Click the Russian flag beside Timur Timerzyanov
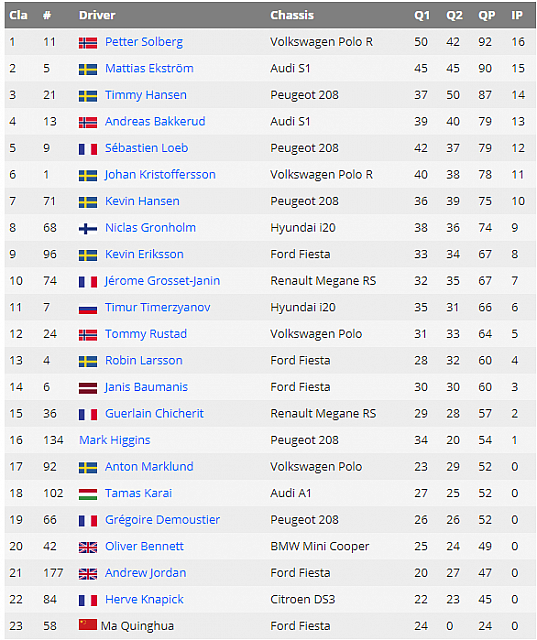537x640 pixels. (88, 308)
